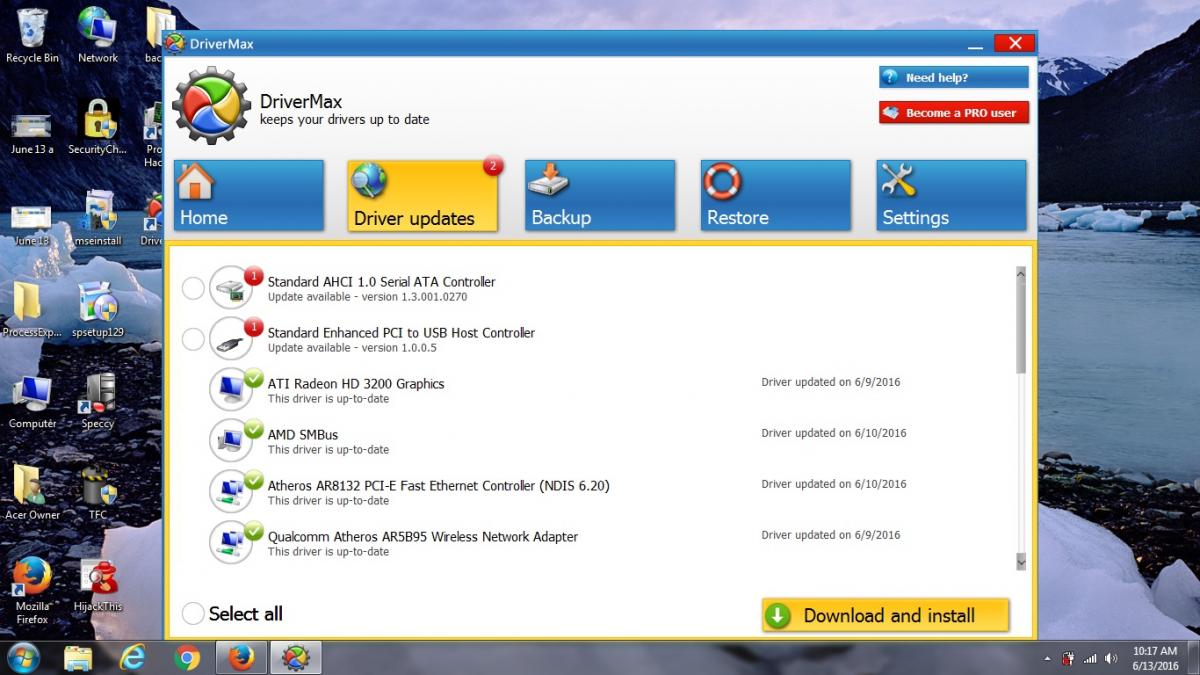Open the Home tab in DriverMax
Viewport: 1200px width, 675px height.
(249, 196)
